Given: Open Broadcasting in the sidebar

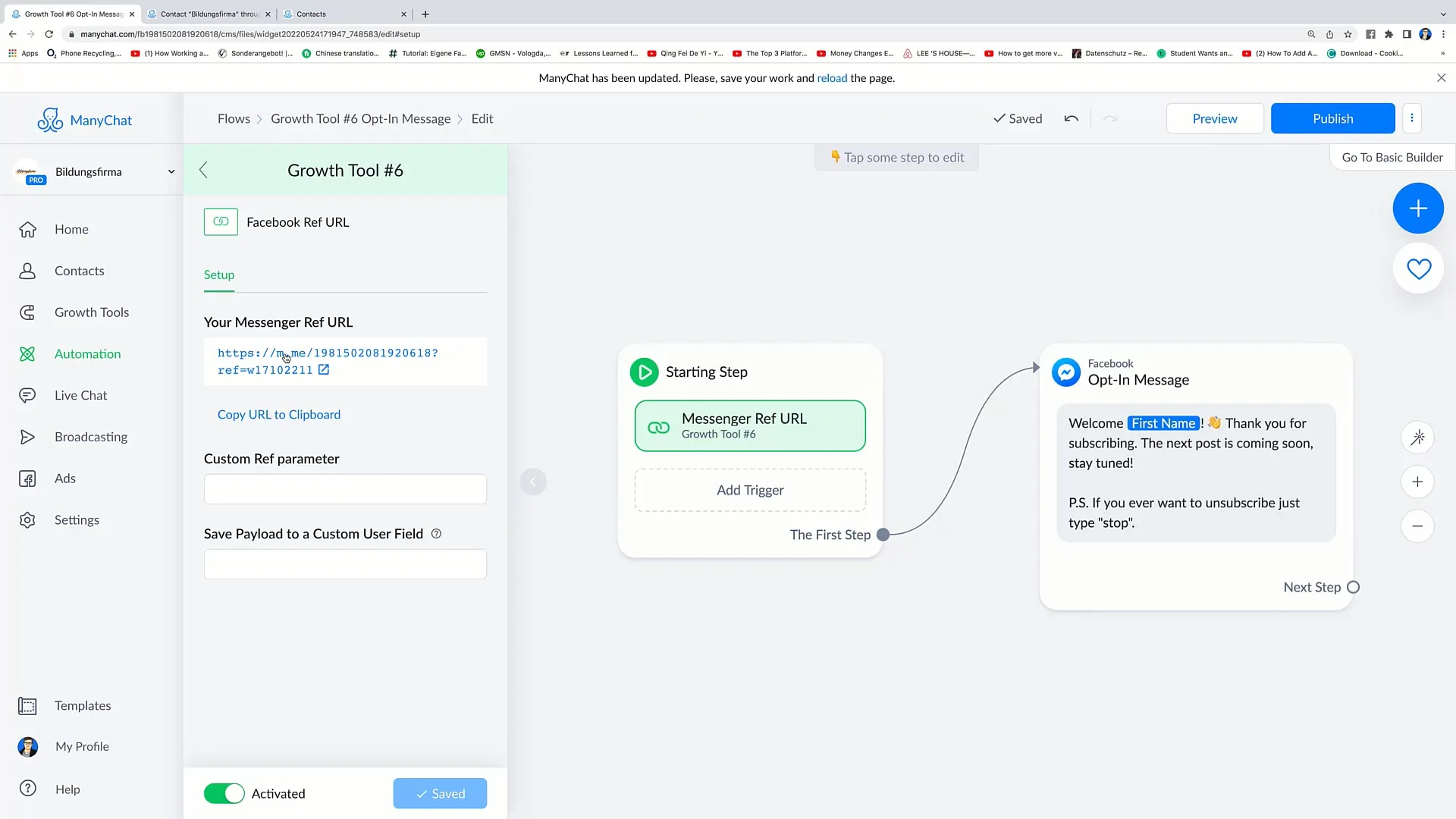Looking at the screenshot, I should pyautogui.click(x=90, y=437).
